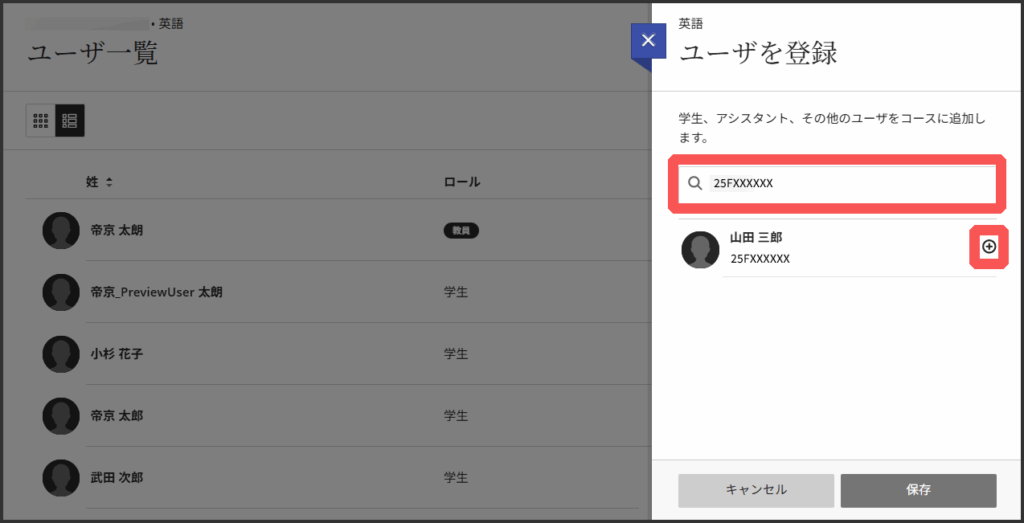1024x523 pixels.
Task: Open user name 小杉 花子
Action: pyautogui.click(x=117, y=354)
